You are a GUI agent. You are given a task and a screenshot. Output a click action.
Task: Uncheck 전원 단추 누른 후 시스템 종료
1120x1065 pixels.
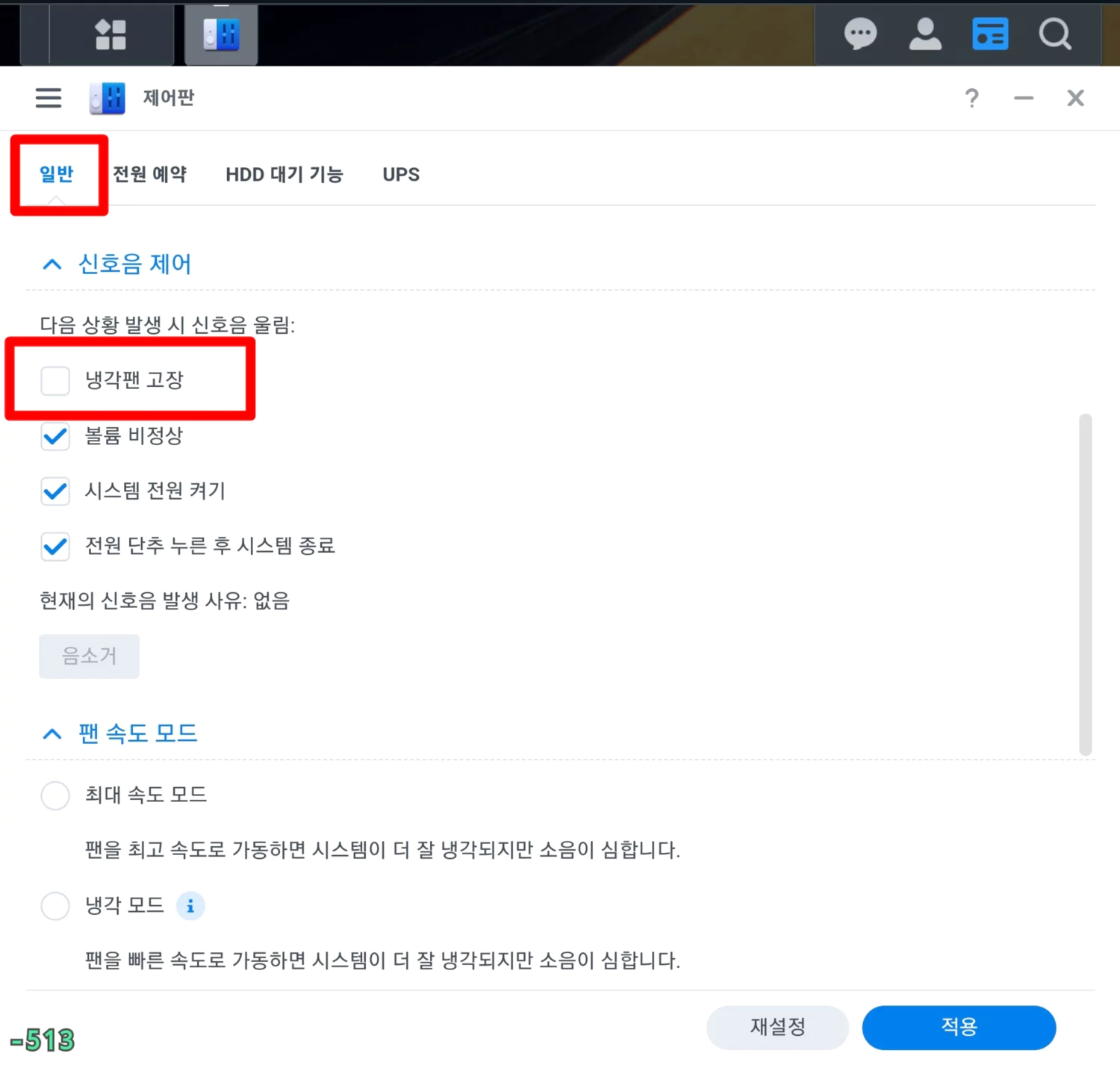click(55, 547)
